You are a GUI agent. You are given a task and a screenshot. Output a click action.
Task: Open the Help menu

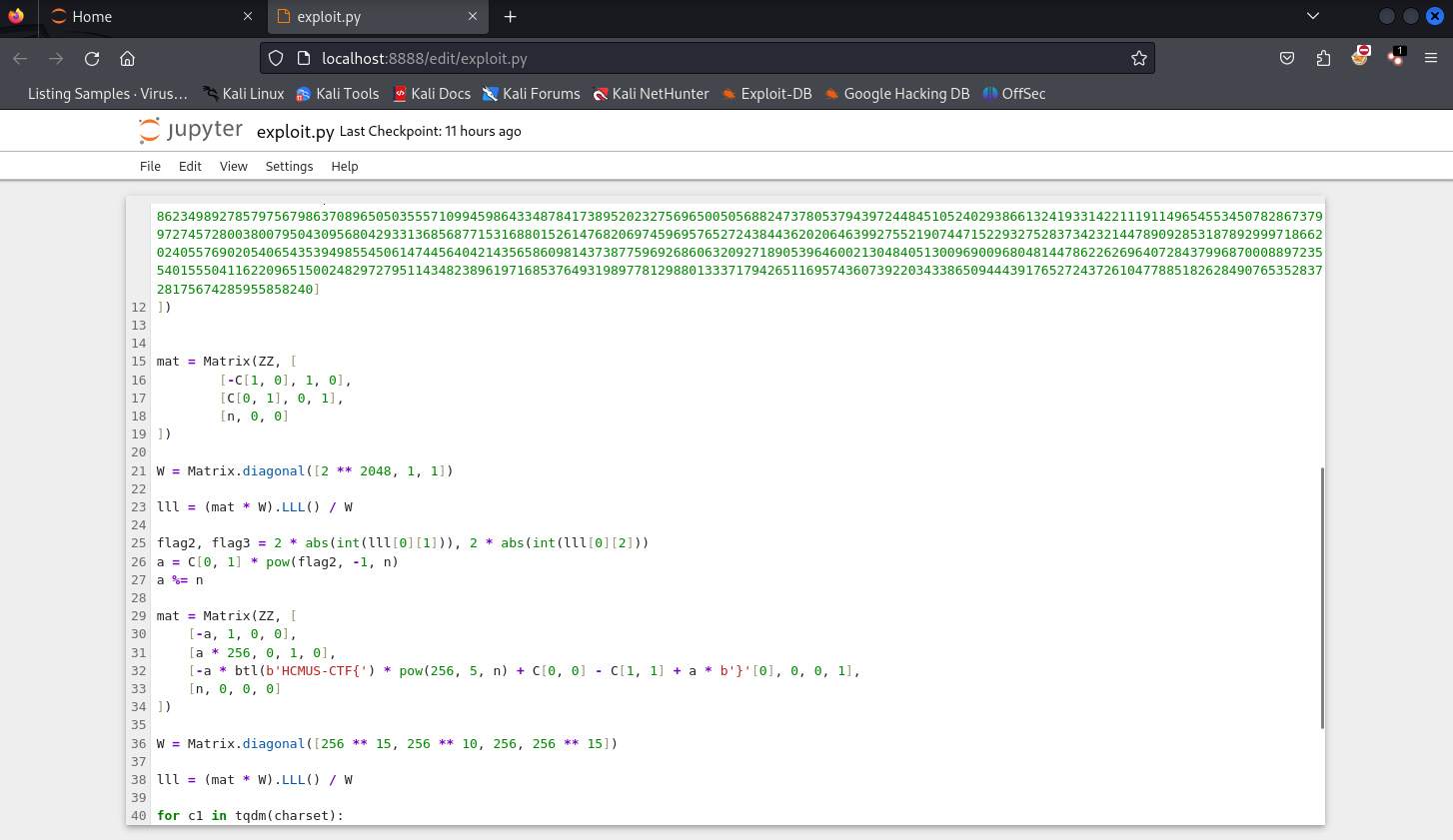345,166
